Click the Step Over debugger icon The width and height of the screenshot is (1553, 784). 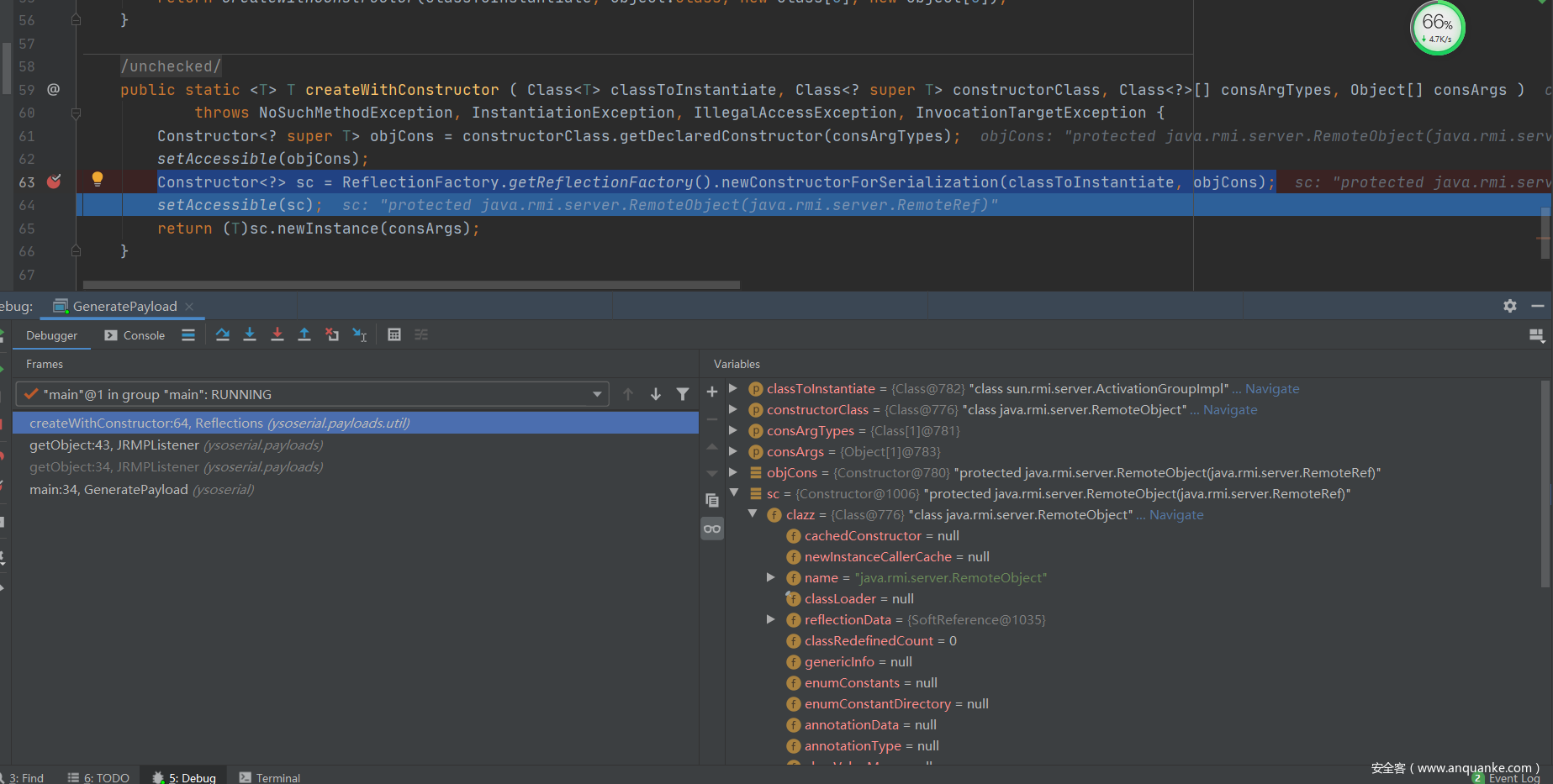coord(222,334)
